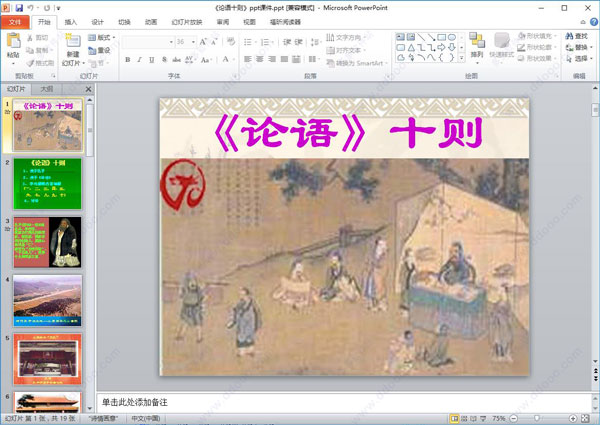This screenshot has width=600, height=425.
Task: Undo the last action
Action: (x=31, y=8)
